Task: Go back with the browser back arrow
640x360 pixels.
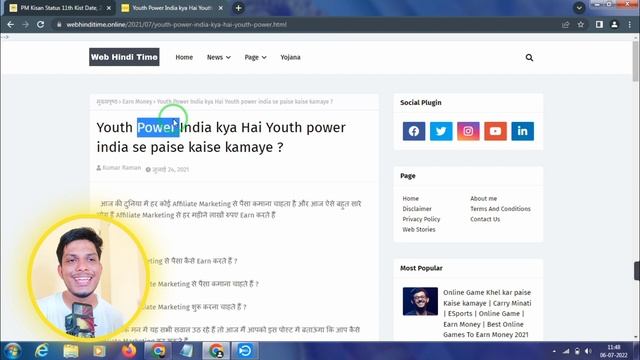Action: [11, 24]
